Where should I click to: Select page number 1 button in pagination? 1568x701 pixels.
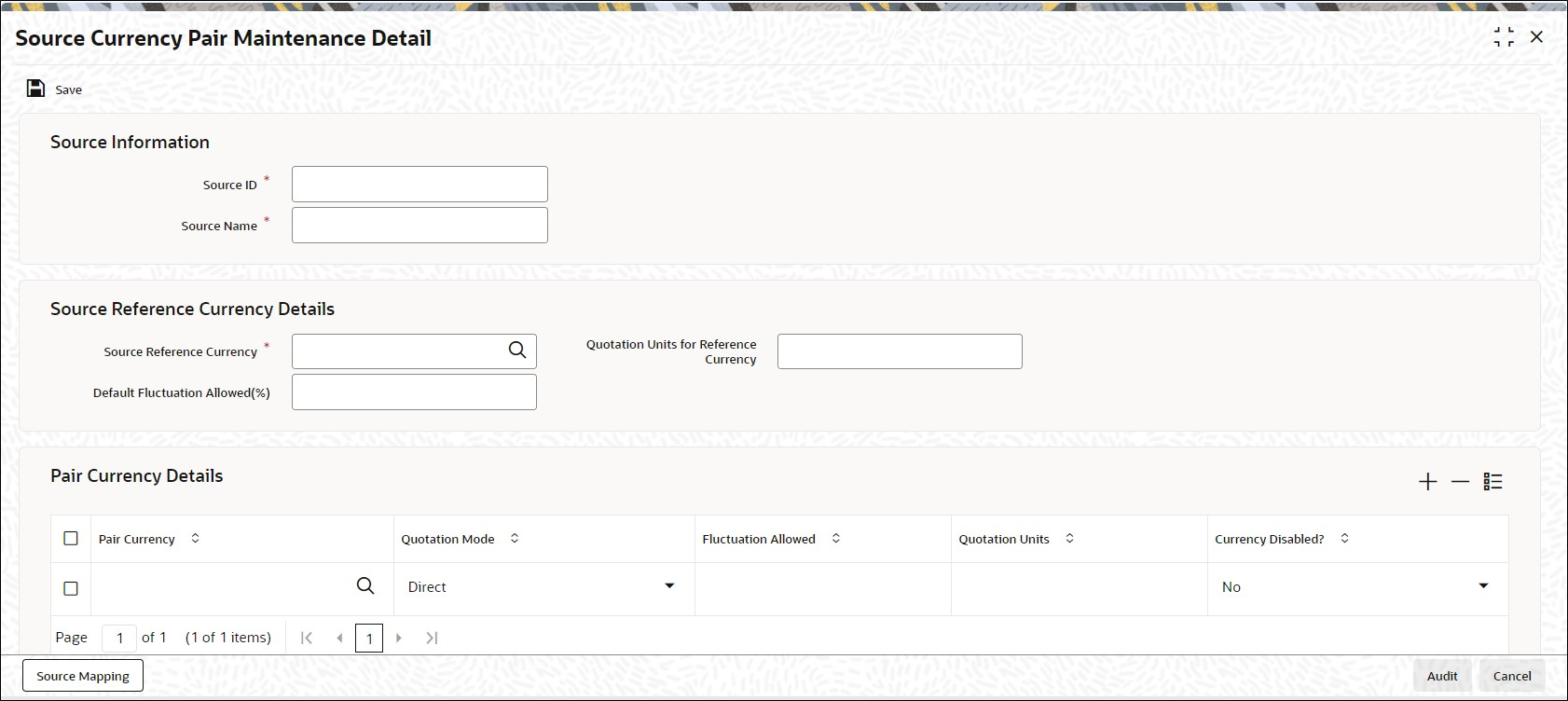pyautogui.click(x=369, y=638)
